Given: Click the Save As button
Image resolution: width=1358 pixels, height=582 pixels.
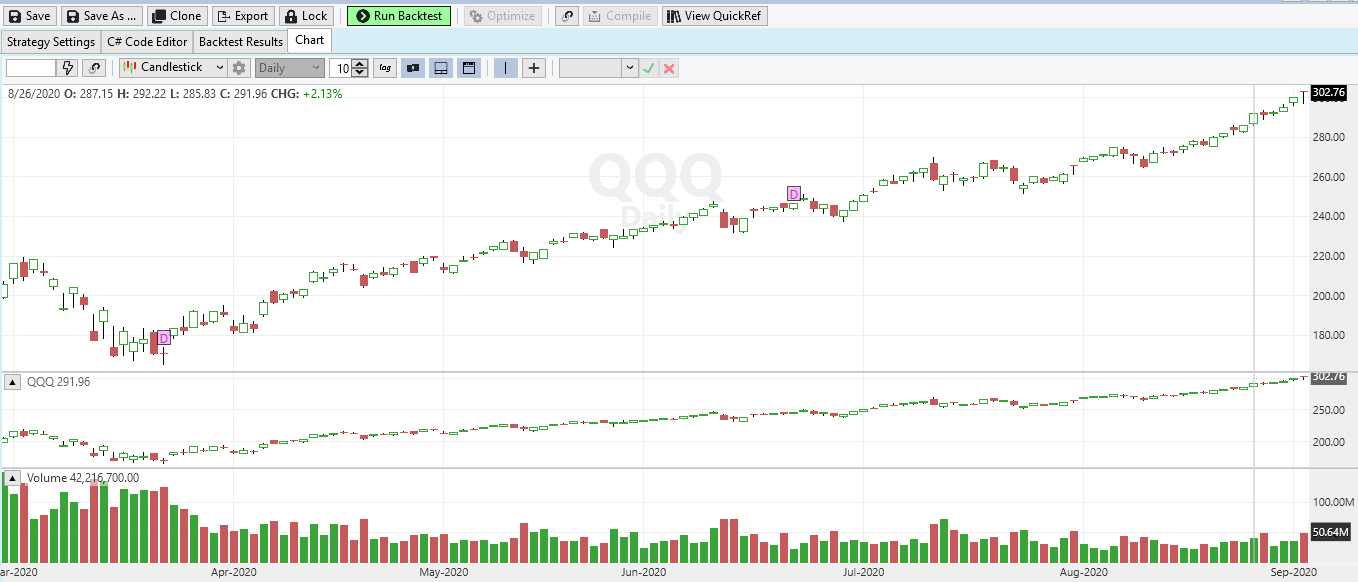Looking at the screenshot, I should click(x=101, y=16).
